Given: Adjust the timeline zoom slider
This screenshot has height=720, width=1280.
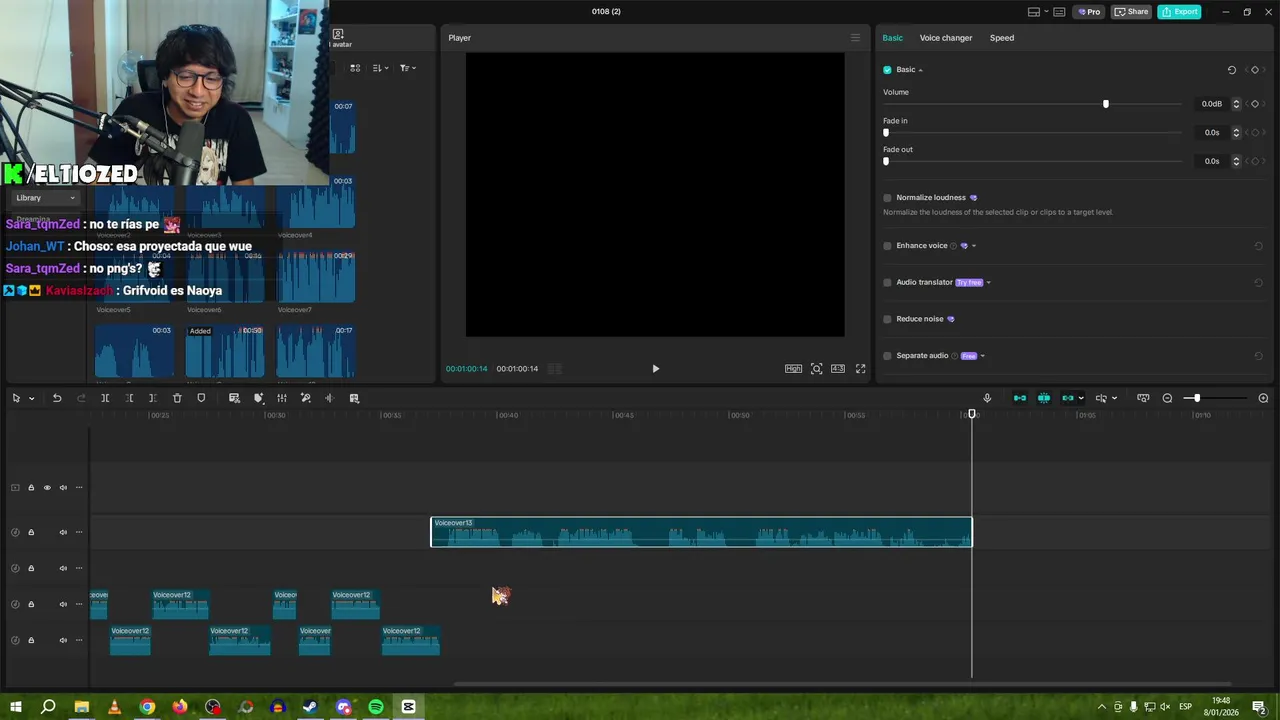Looking at the screenshot, I should tap(1196, 398).
